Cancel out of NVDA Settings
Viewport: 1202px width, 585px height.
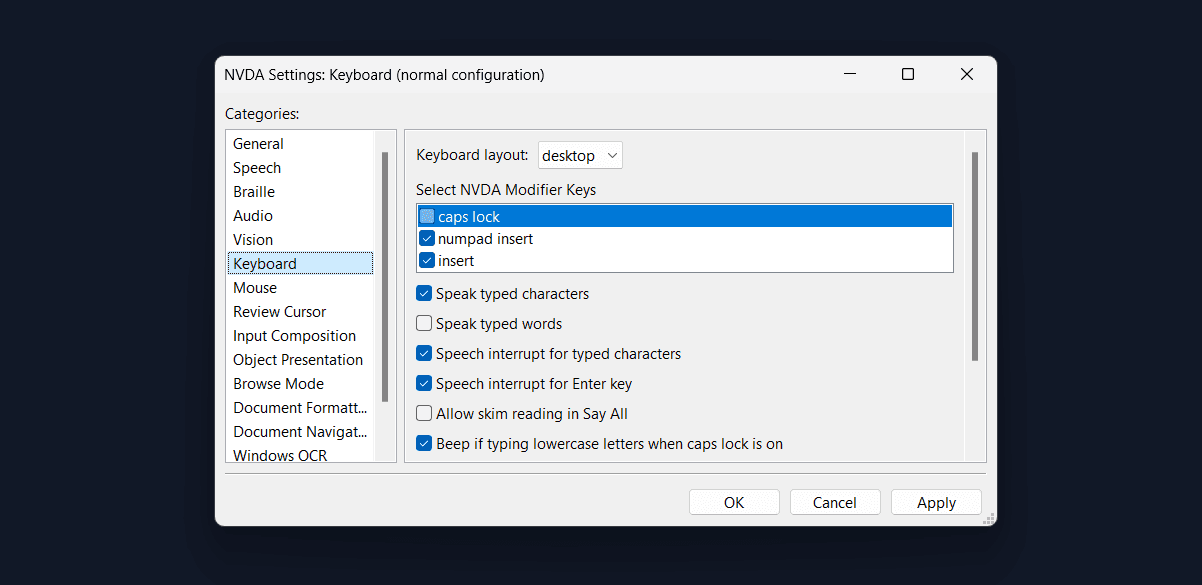tap(835, 501)
